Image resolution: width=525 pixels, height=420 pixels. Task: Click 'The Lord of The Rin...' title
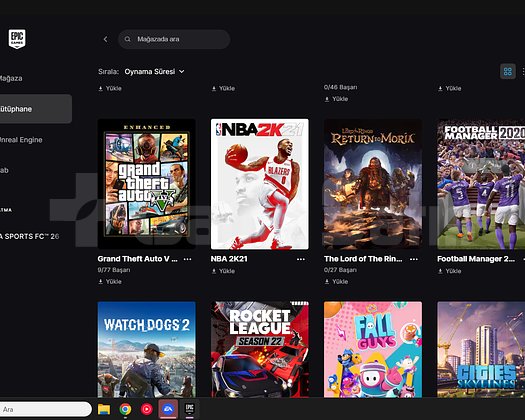pos(363,259)
